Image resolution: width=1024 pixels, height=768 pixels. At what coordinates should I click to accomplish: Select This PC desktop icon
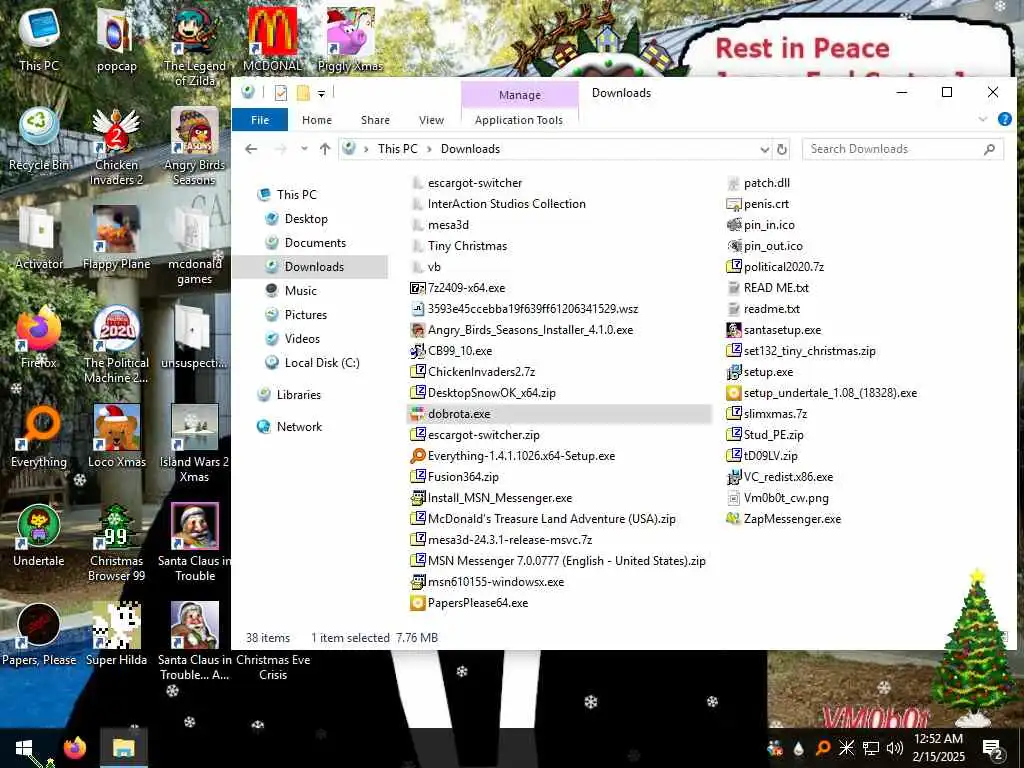click(39, 40)
